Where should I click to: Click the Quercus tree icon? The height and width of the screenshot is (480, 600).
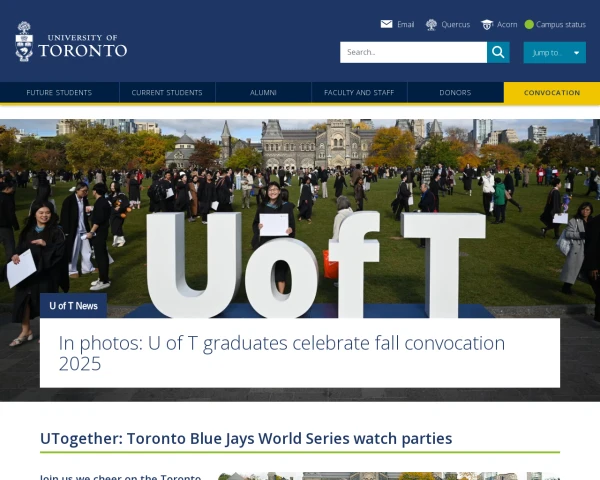coord(431,25)
